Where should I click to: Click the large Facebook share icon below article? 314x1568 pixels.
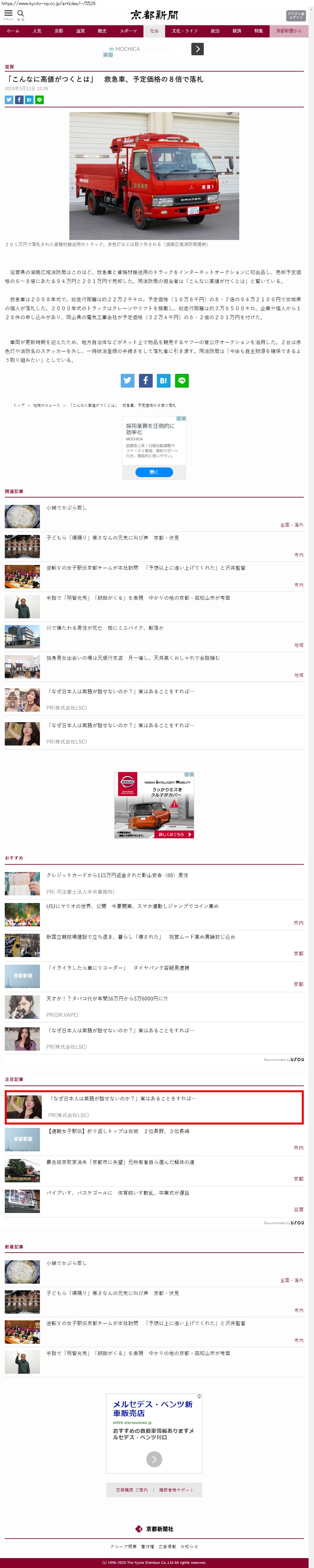(x=145, y=381)
